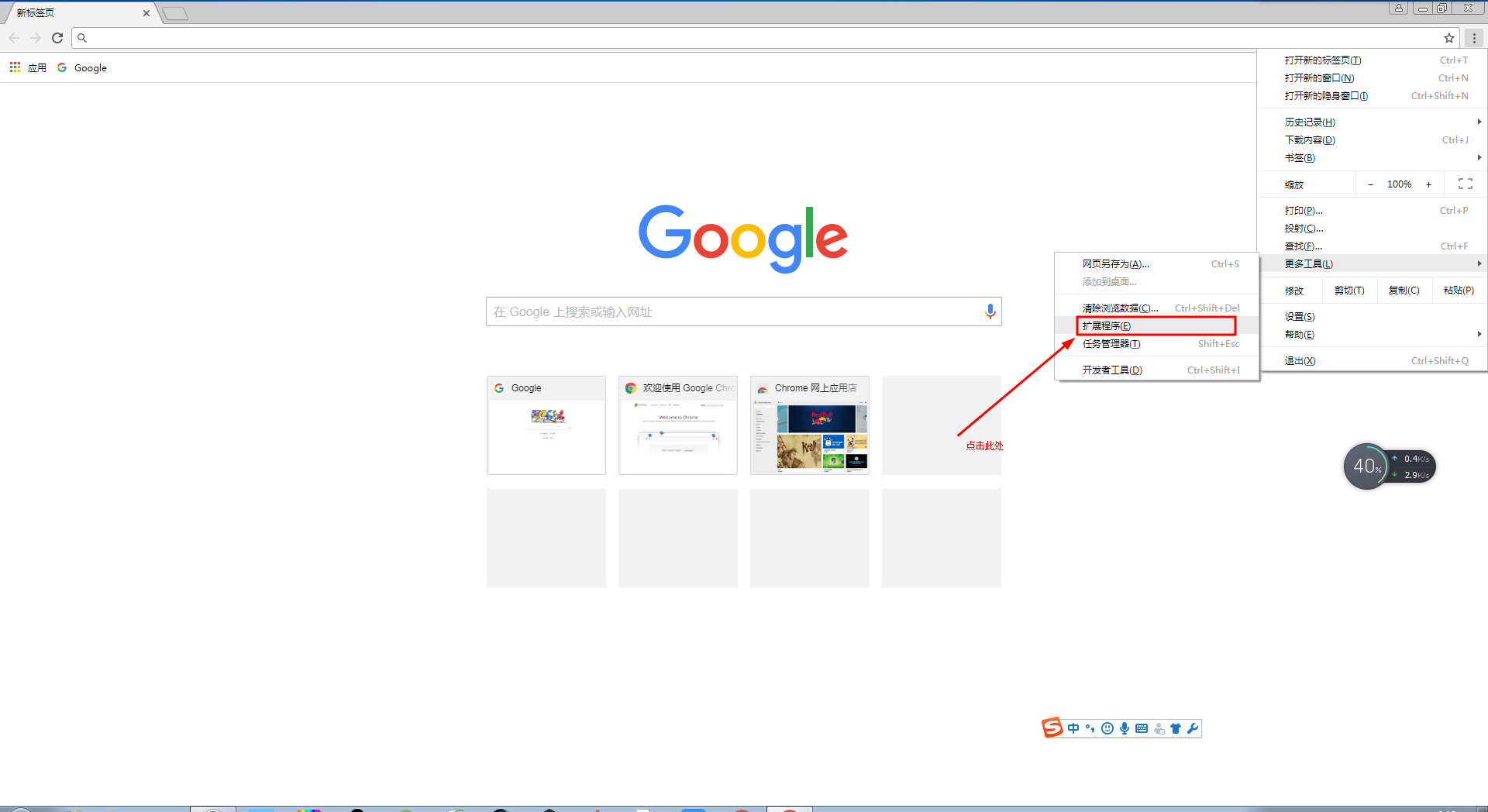This screenshot has width=1488, height=812.
Task: Enter fullscreen from the zoom row
Action: 1466,184
